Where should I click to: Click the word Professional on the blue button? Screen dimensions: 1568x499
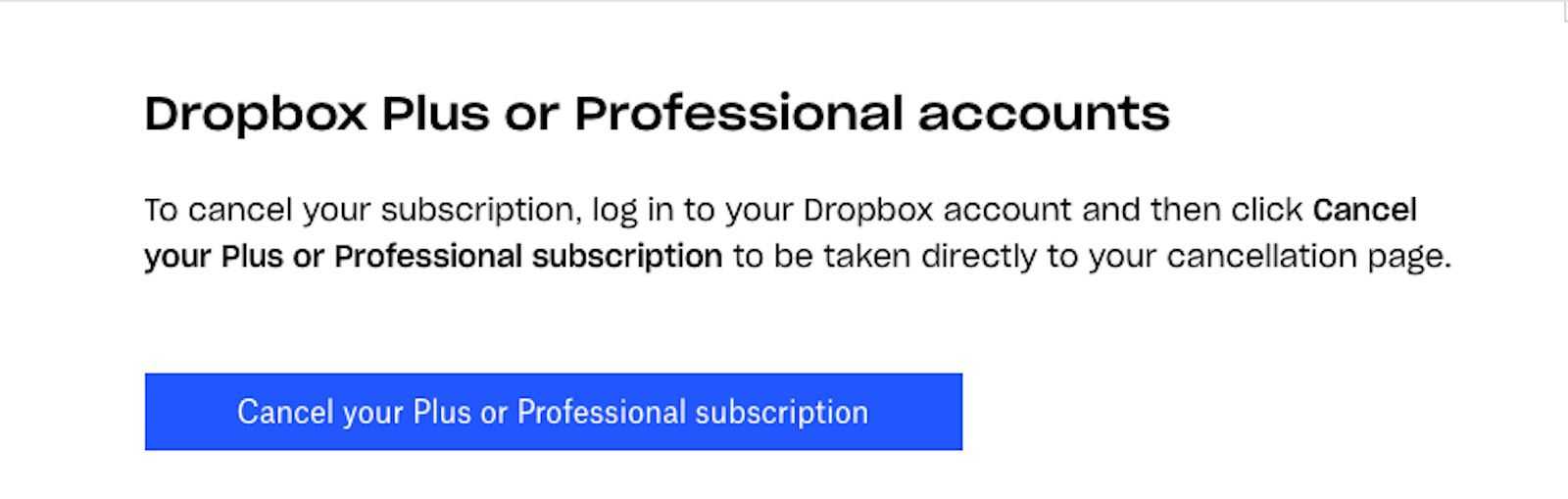(x=601, y=412)
